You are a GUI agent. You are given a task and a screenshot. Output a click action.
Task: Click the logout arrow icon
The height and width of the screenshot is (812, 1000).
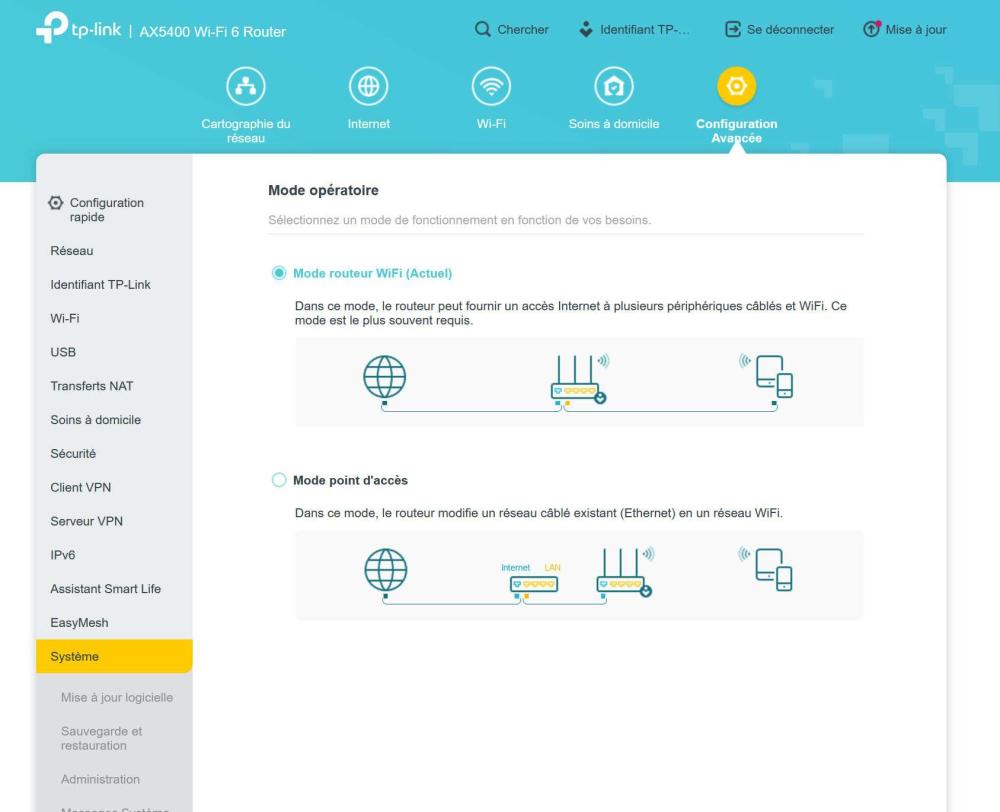tap(733, 29)
